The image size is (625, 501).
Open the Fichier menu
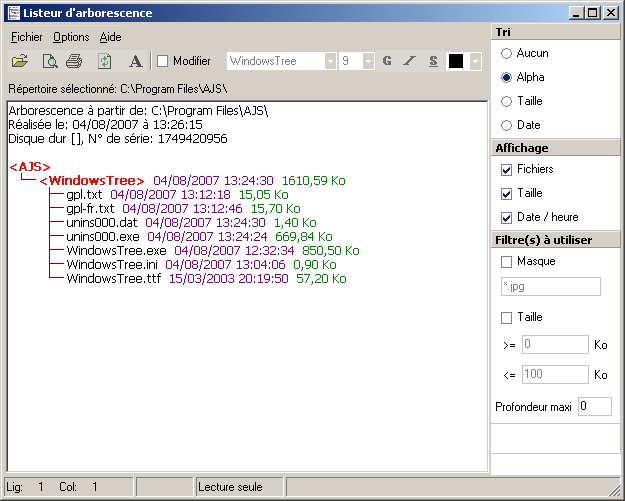coord(27,37)
